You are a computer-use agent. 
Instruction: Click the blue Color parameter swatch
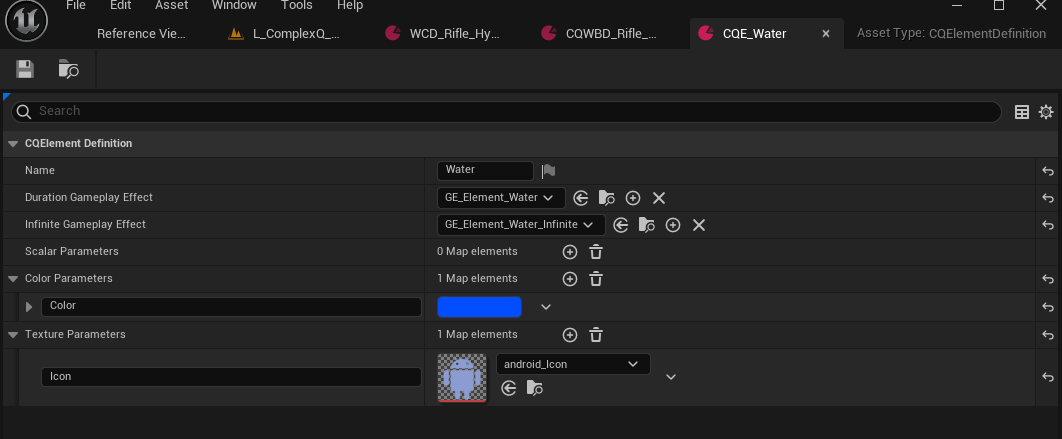[480, 307]
